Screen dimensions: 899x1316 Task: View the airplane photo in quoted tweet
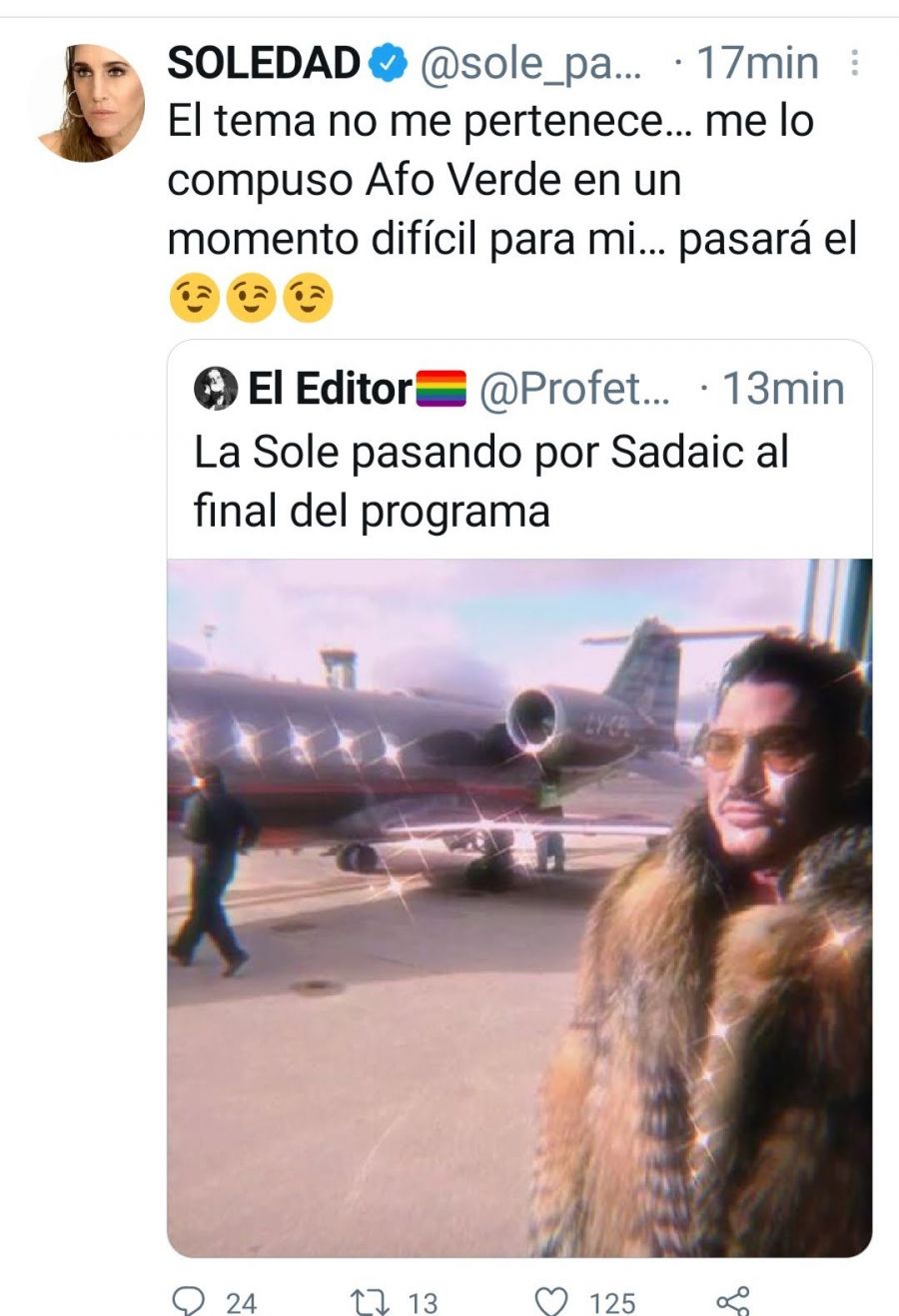(519, 907)
